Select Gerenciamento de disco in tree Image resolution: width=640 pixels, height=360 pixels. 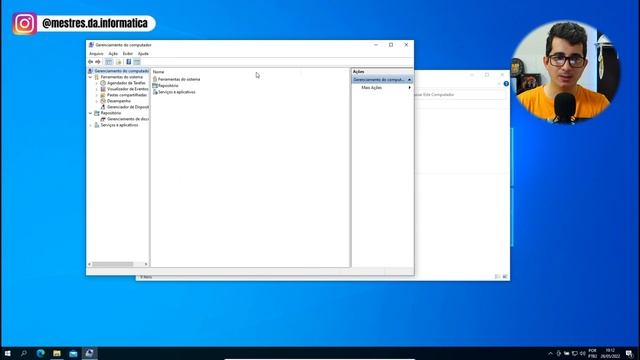[128, 119]
